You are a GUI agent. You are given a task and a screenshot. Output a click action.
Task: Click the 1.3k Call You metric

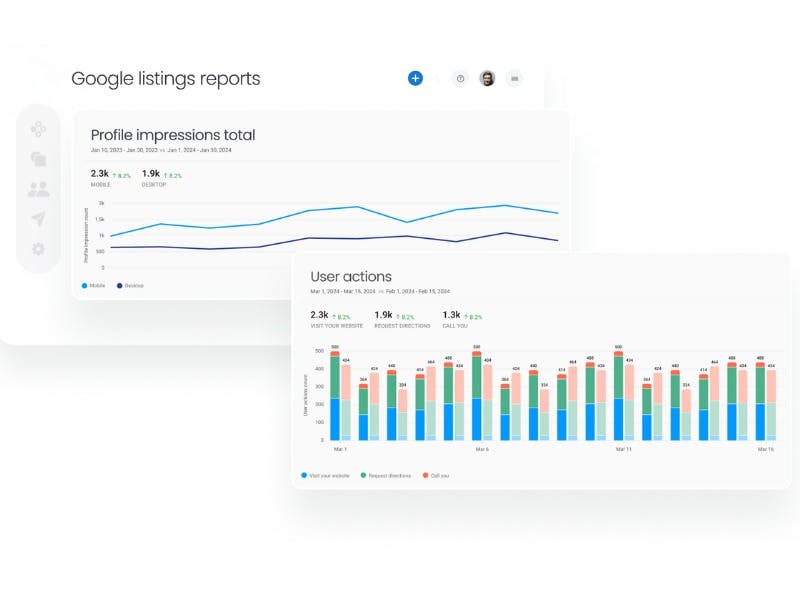pyautogui.click(x=461, y=318)
